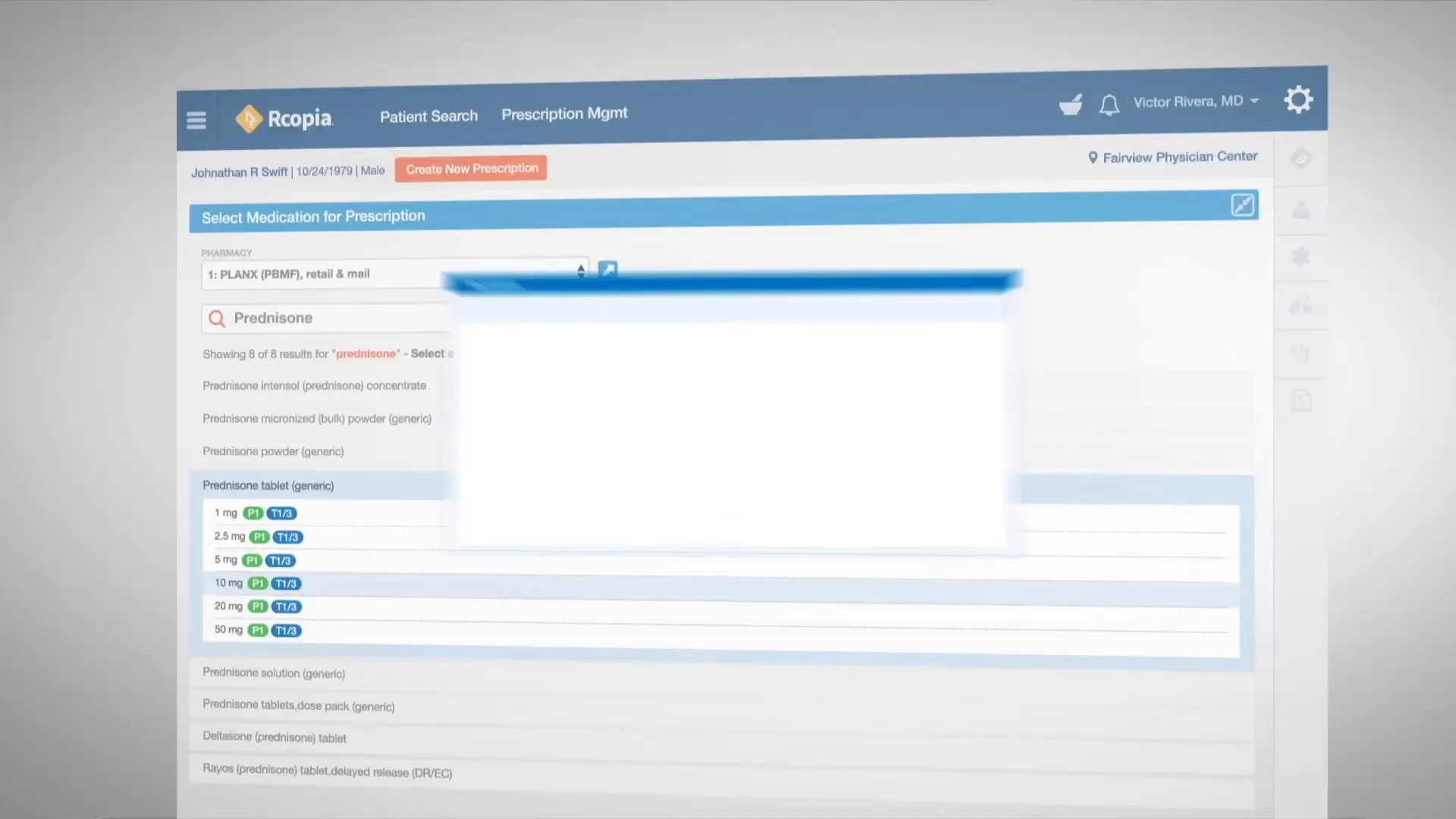This screenshot has width=1456, height=819.
Task: Click the refresh/history icon top right
Action: tap(1300, 158)
